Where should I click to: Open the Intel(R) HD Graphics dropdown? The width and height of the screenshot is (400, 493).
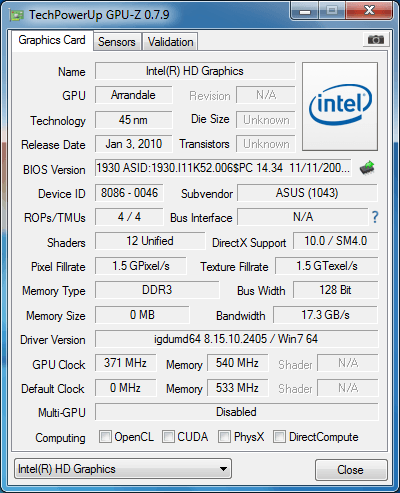click(123, 469)
